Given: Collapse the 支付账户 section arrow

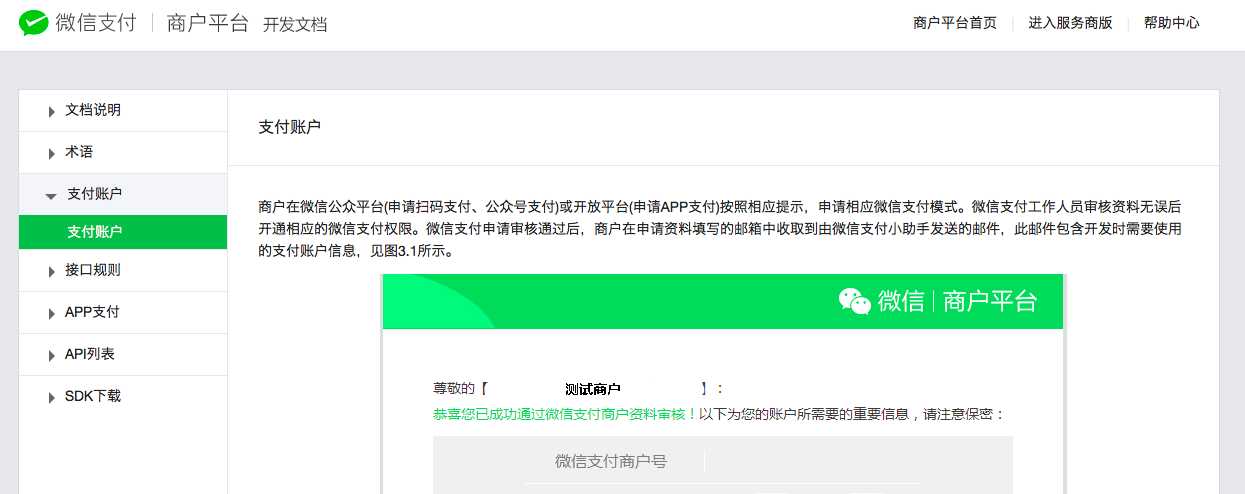Looking at the screenshot, I should coord(51,196).
